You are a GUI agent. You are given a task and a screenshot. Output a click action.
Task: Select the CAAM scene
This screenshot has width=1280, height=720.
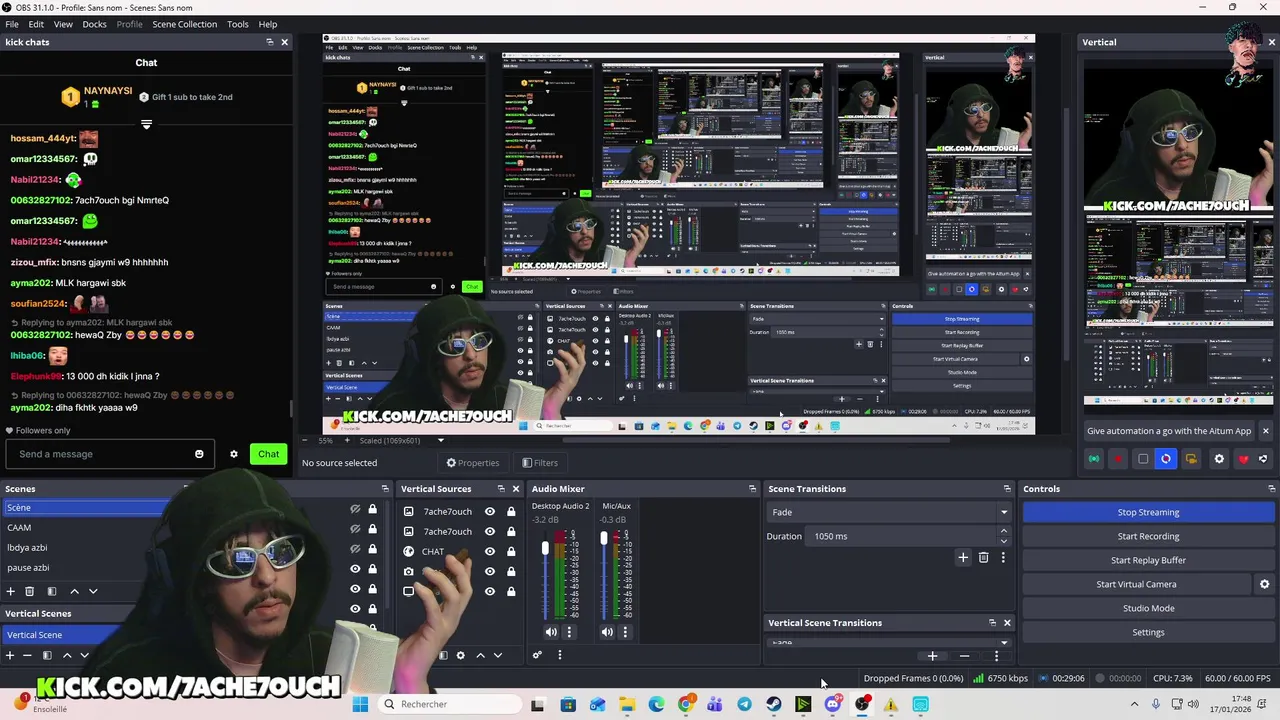19,527
